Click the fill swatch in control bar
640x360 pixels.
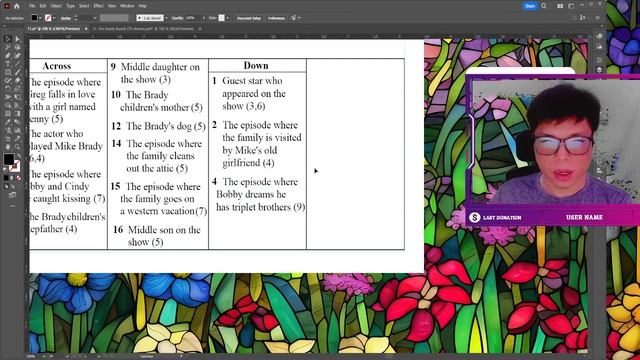(x=35, y=18)
